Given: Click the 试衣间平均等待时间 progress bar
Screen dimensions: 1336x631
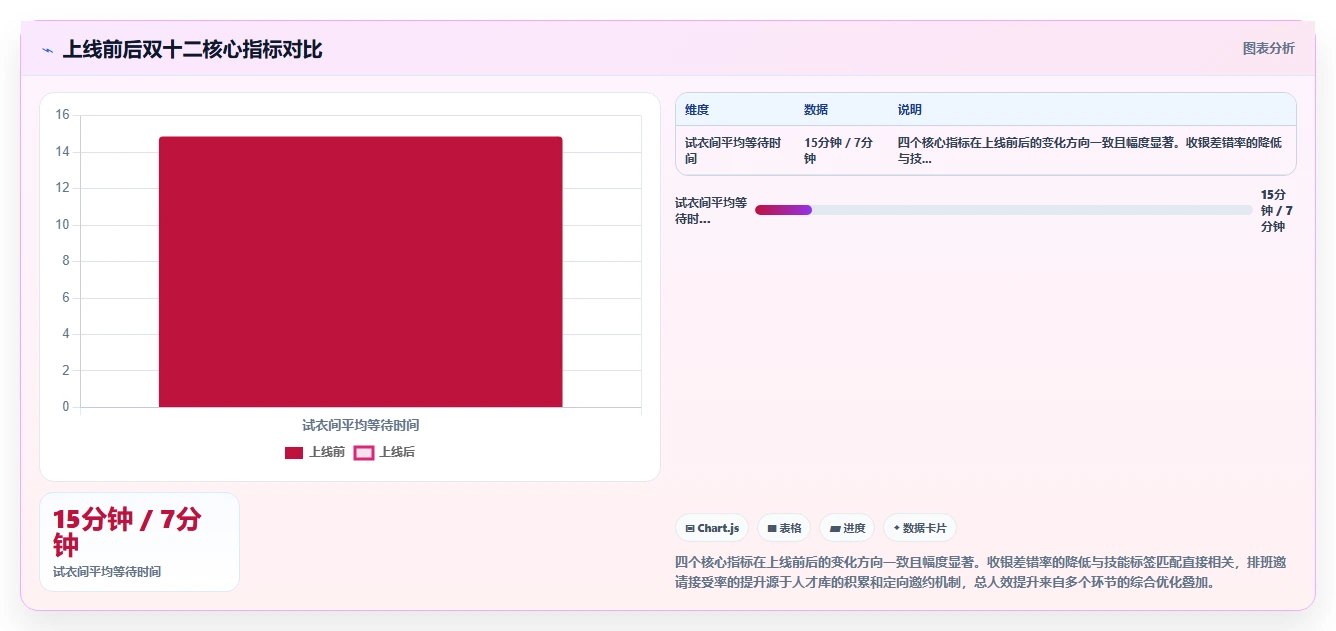Looking at the screenshot, I should tap(1004, 210).
